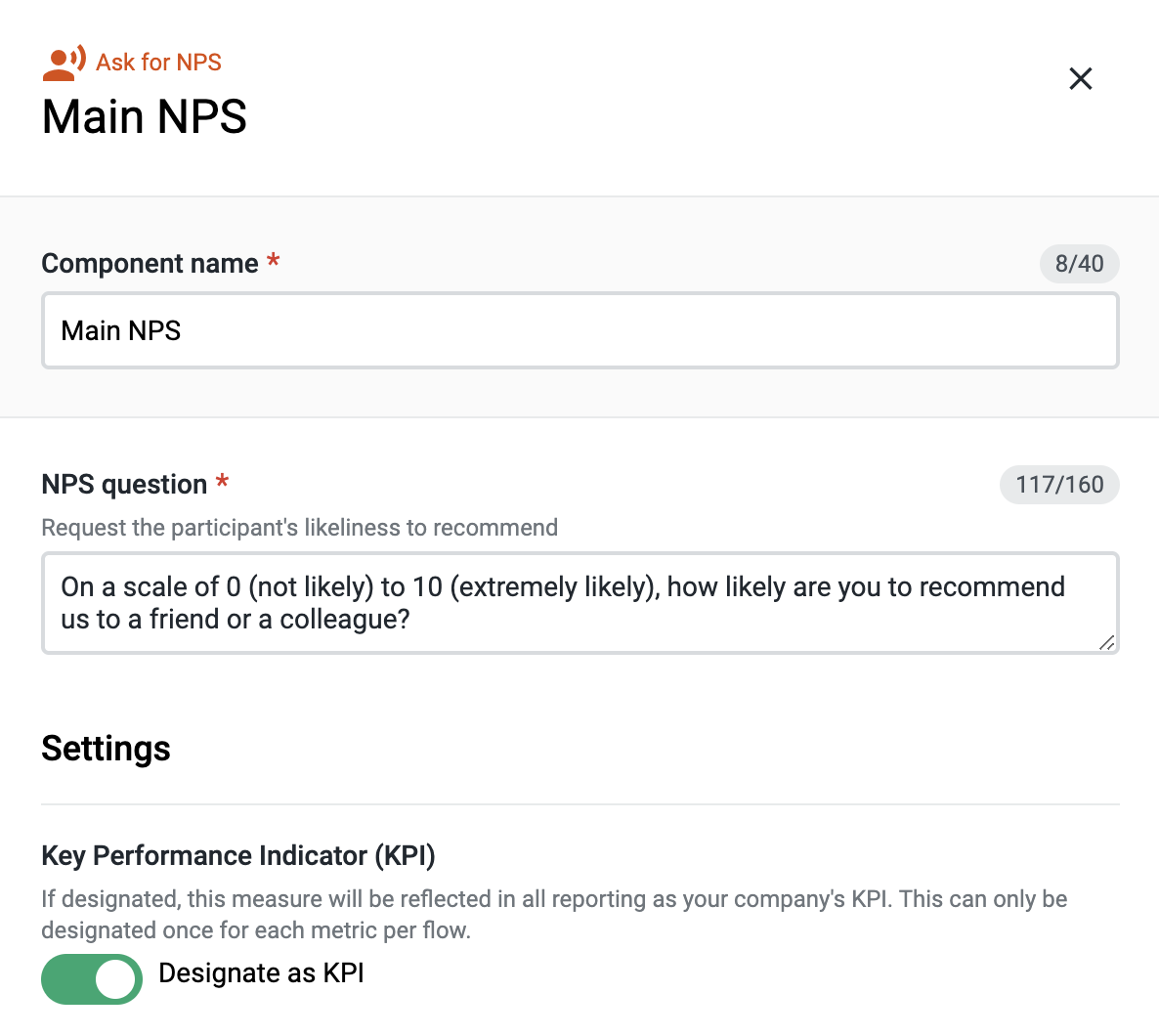Screen dimensions: 1159x1036
Task: Select the "NPS question" field label
Action: point(124,485)
